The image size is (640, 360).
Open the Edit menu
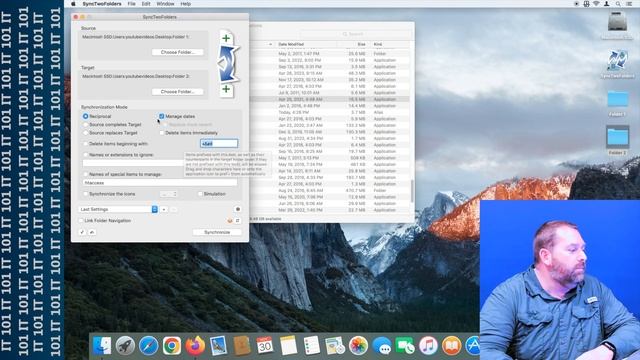146,4
